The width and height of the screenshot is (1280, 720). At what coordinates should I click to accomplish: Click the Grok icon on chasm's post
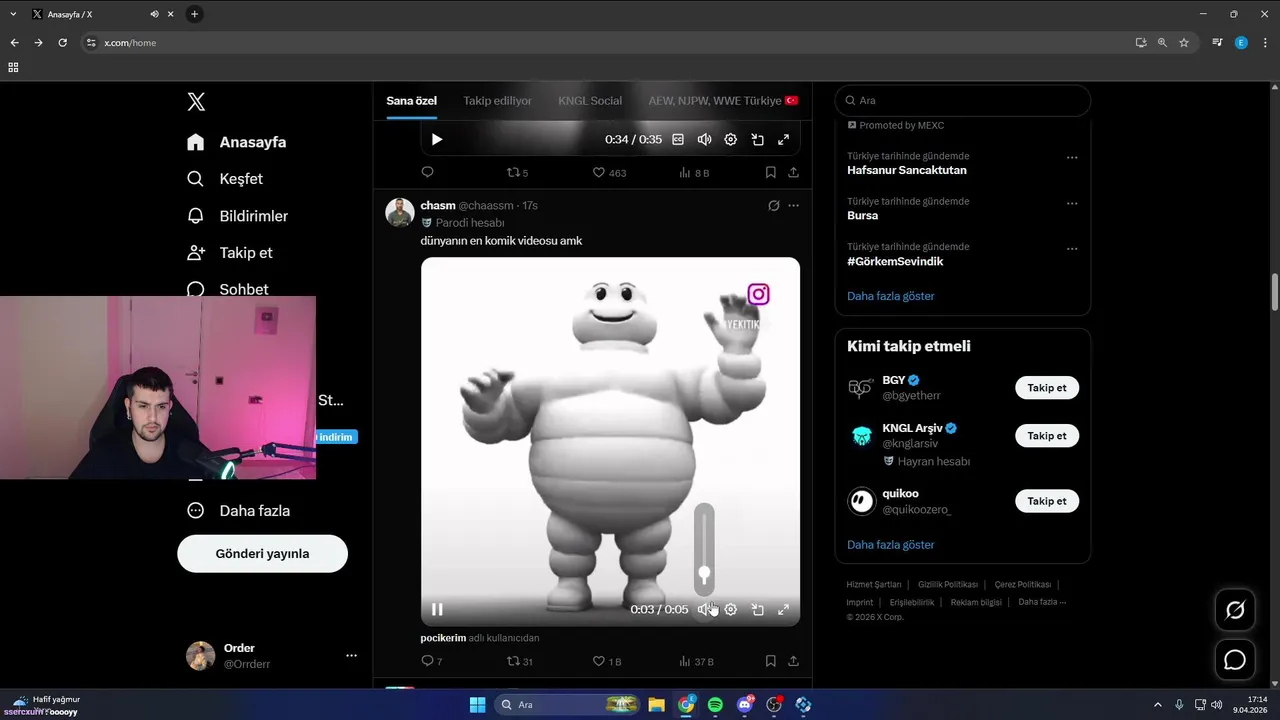773,205
